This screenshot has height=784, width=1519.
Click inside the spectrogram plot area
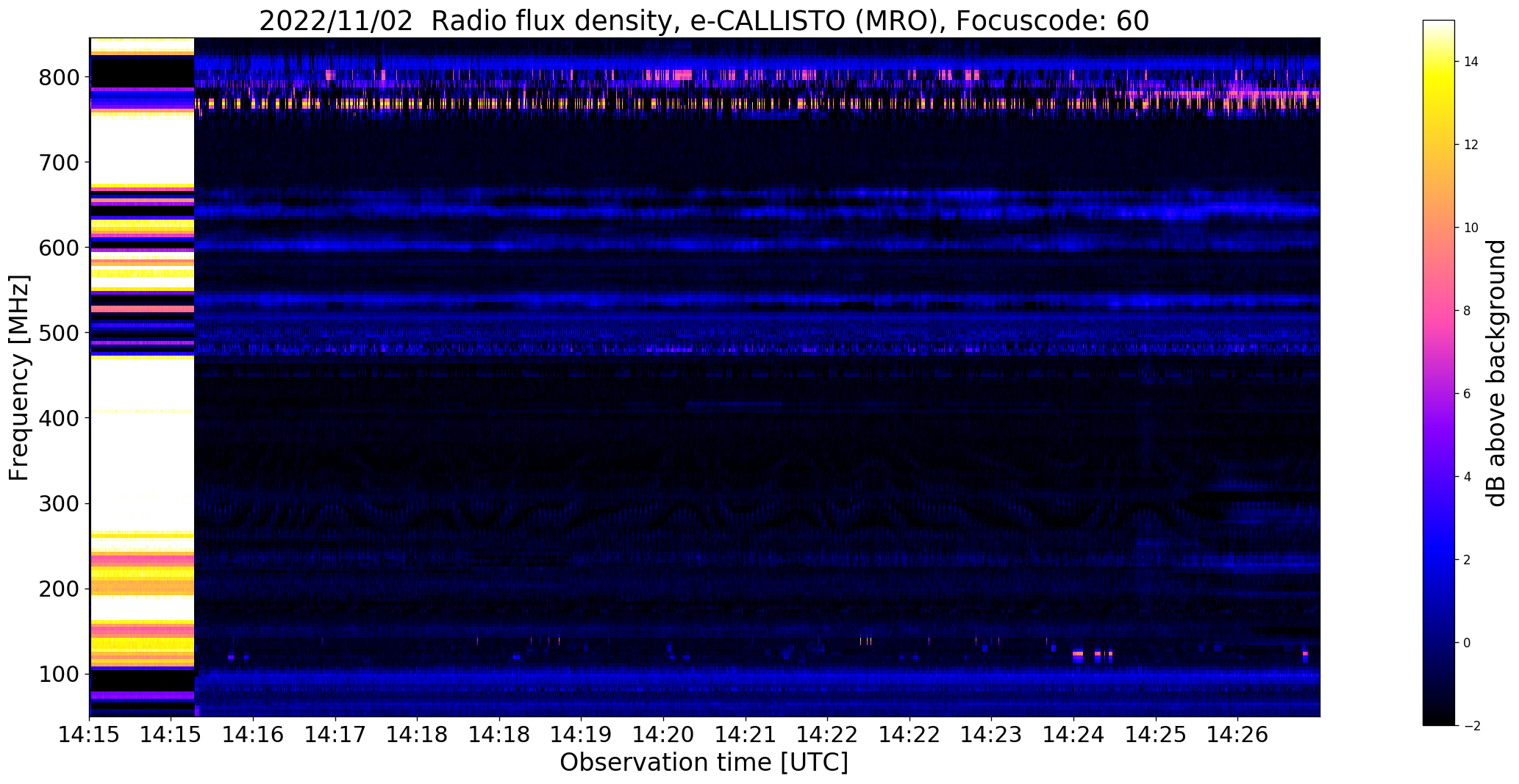coord(704,377)
